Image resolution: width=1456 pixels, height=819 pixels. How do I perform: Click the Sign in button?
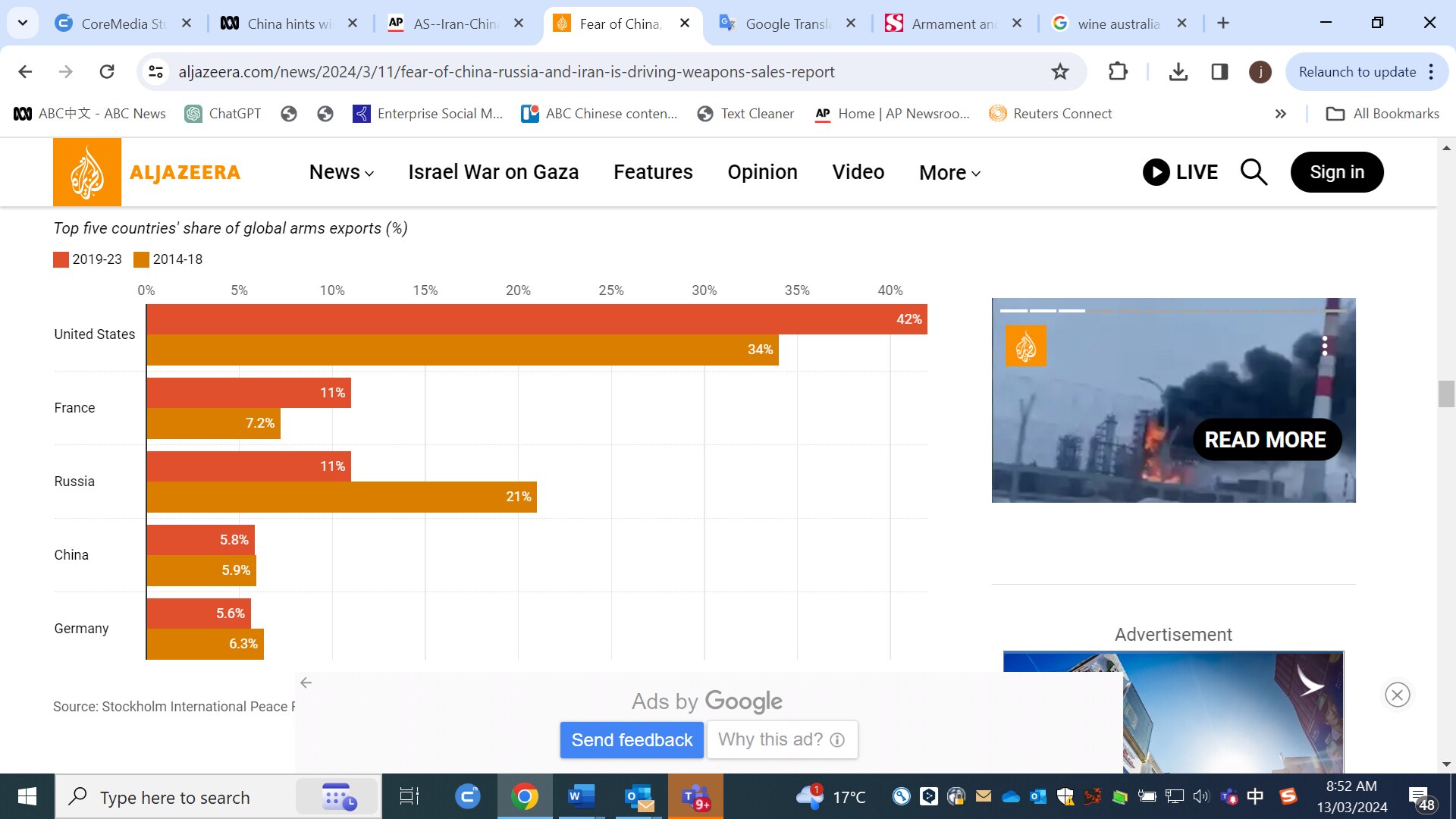click(x=1336, y=172)
